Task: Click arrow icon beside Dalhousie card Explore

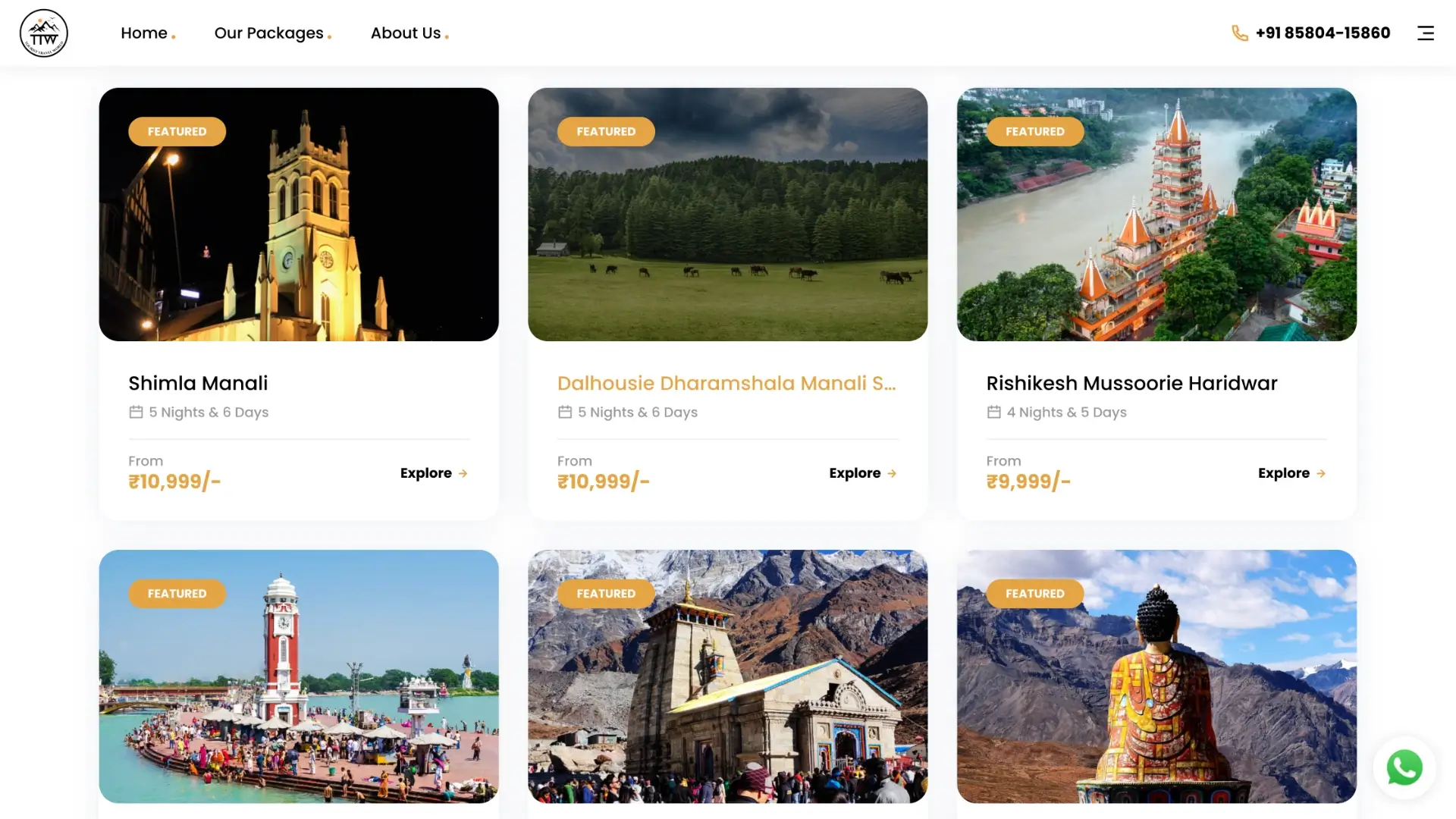Action: tap(892, 473)
